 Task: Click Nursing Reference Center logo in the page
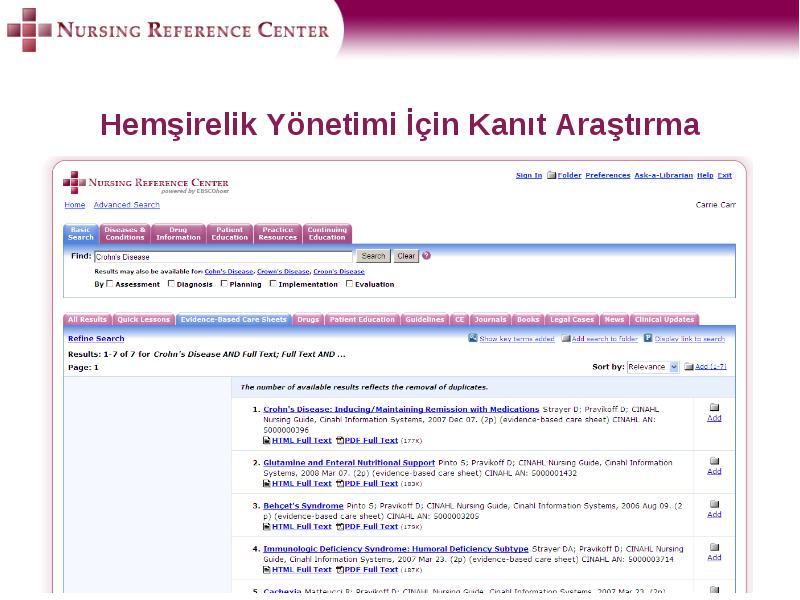click(146, 183)
